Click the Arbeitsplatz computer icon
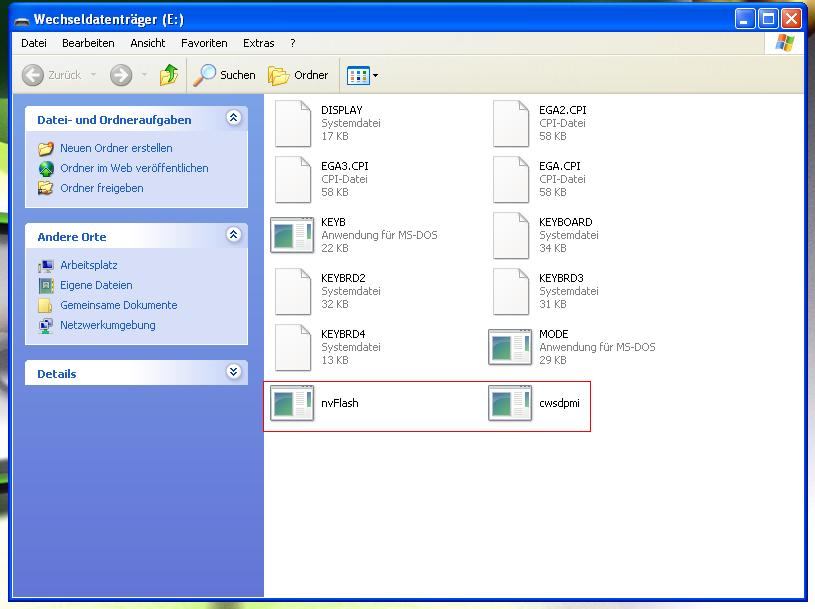The height and width of the screenshot is (609, 815). click(46, 266)
